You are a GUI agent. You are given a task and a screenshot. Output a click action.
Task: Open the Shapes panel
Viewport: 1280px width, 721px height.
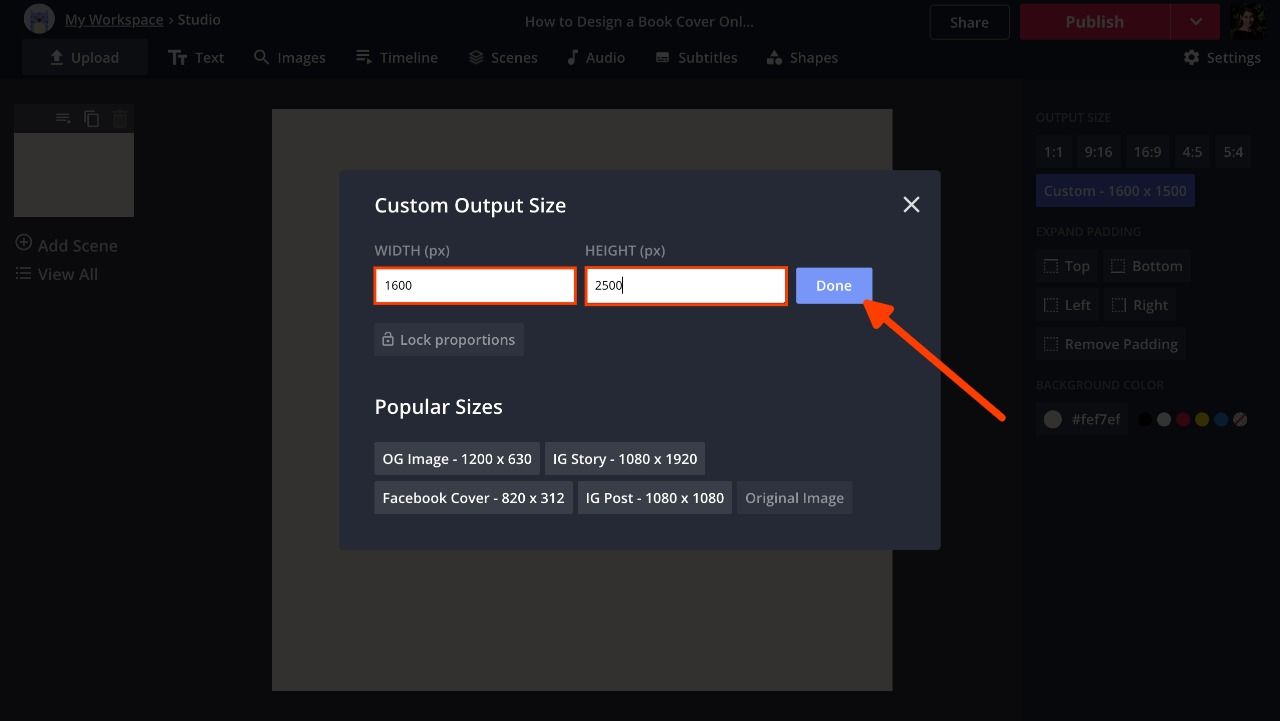point(802,58)
